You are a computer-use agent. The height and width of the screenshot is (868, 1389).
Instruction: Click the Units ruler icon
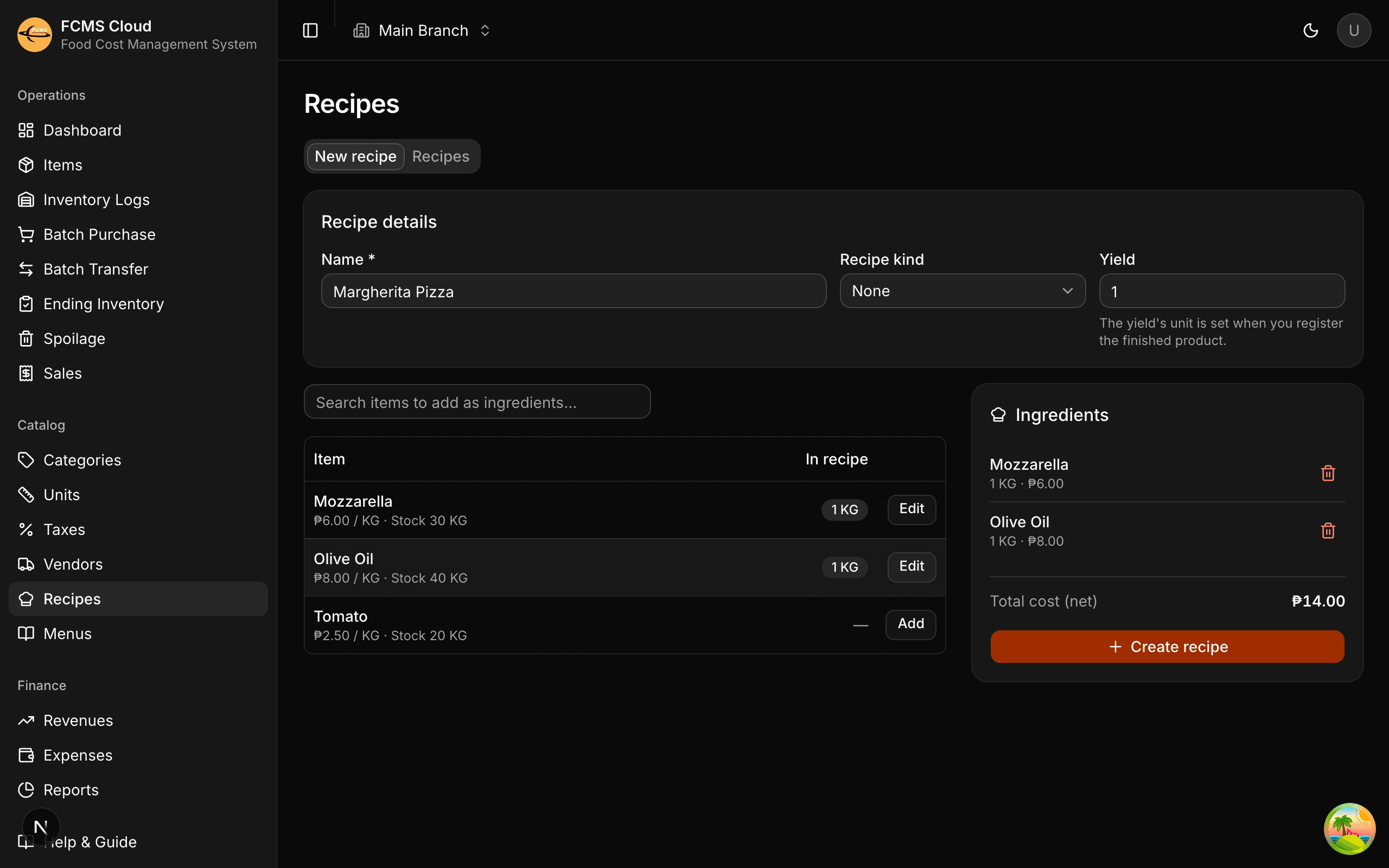pyautogui.click(x=26, y=495)
